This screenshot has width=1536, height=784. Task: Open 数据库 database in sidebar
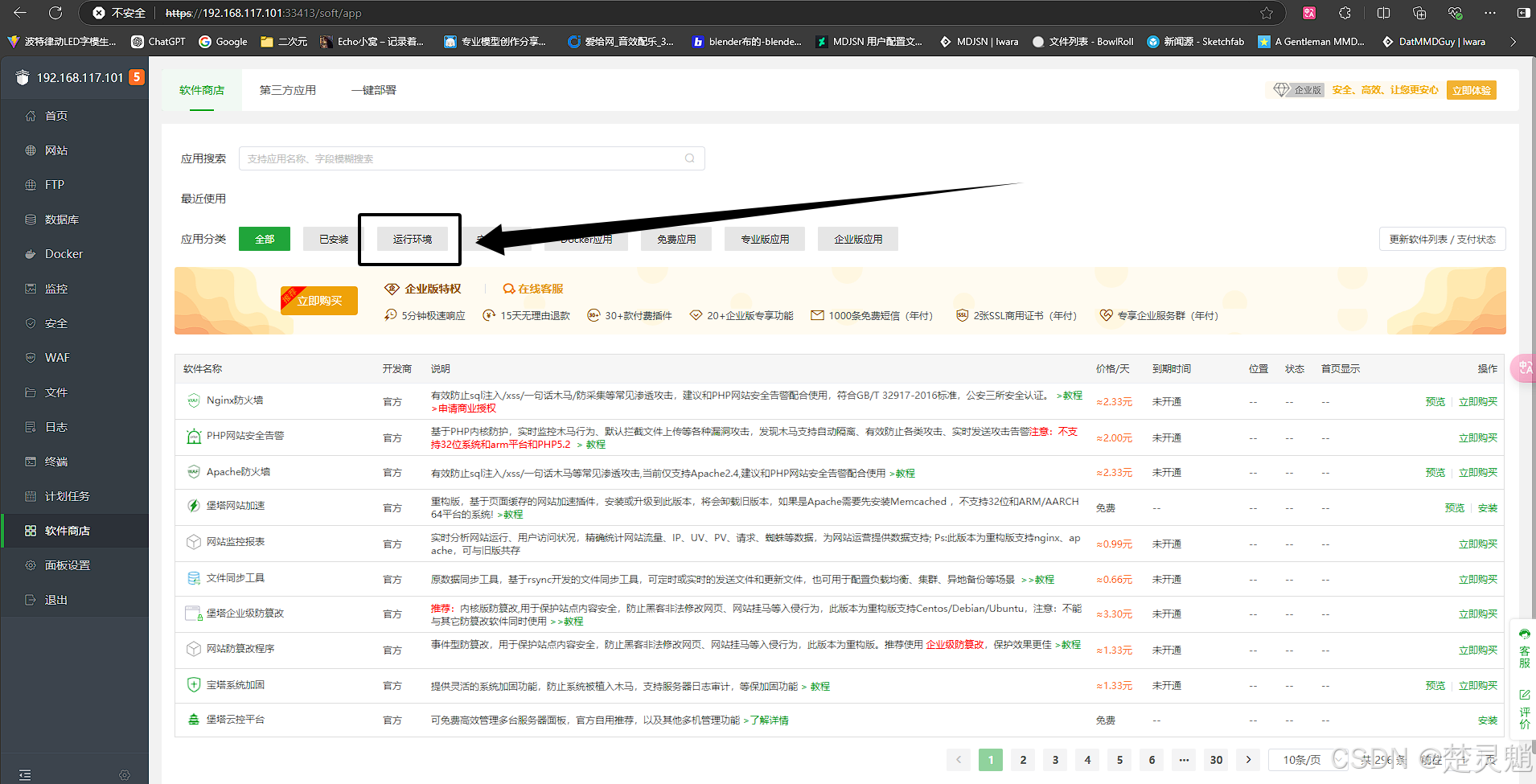(x=62, y=220)
